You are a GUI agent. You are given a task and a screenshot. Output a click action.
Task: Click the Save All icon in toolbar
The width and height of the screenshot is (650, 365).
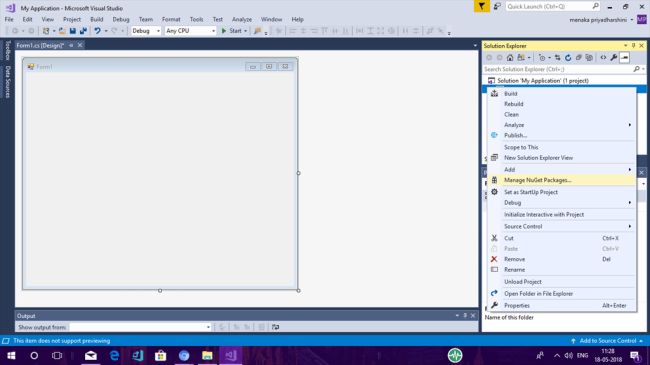coord(83,31)
